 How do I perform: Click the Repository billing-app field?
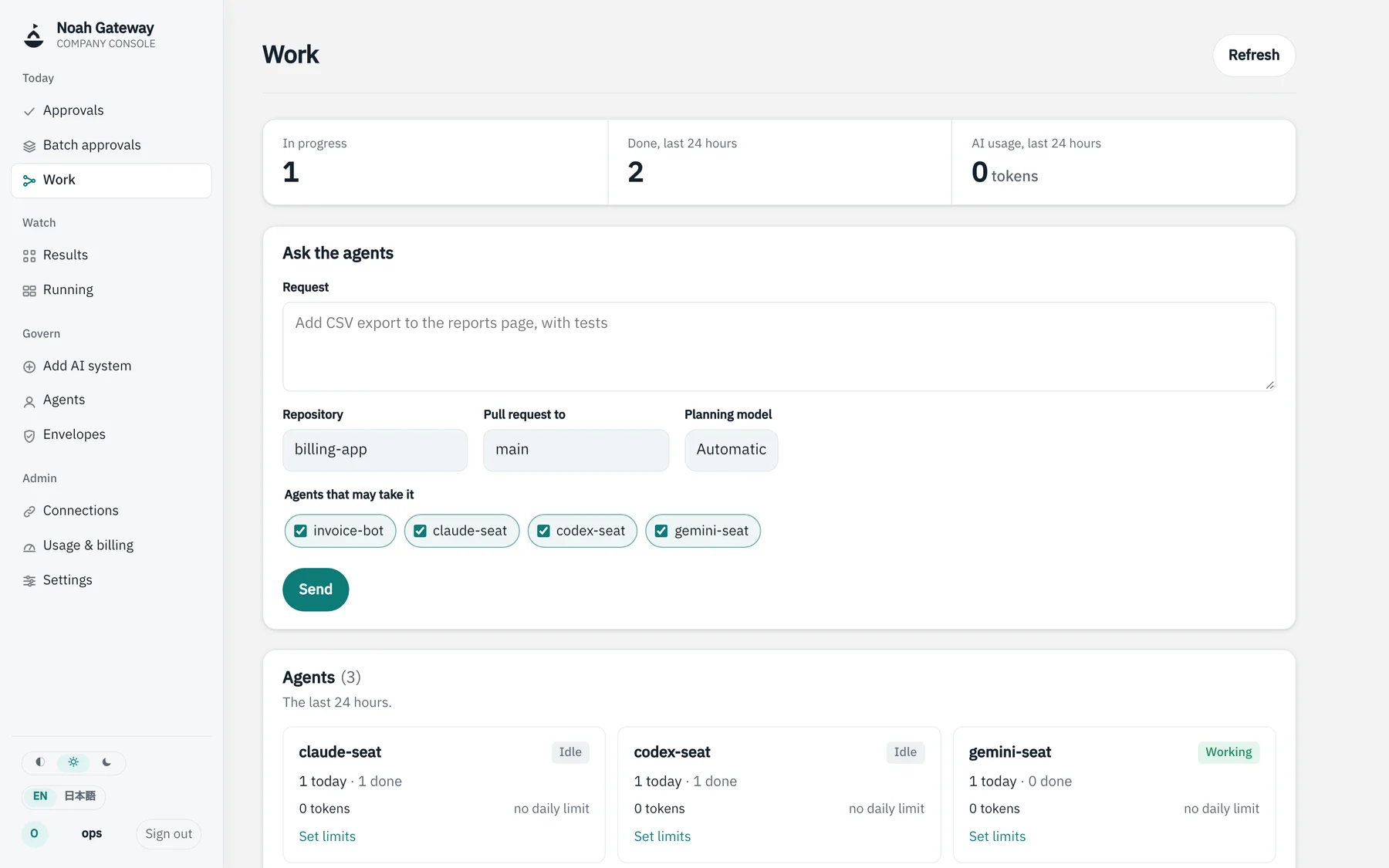tap(375, 450)
